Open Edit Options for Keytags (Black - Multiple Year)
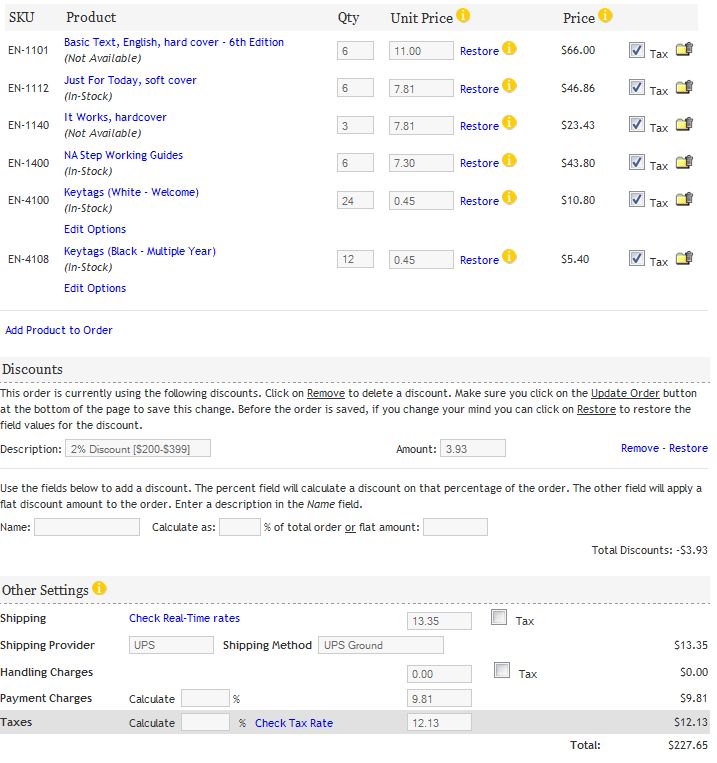Viewport: 717px width, 763px height. point(95,288)
